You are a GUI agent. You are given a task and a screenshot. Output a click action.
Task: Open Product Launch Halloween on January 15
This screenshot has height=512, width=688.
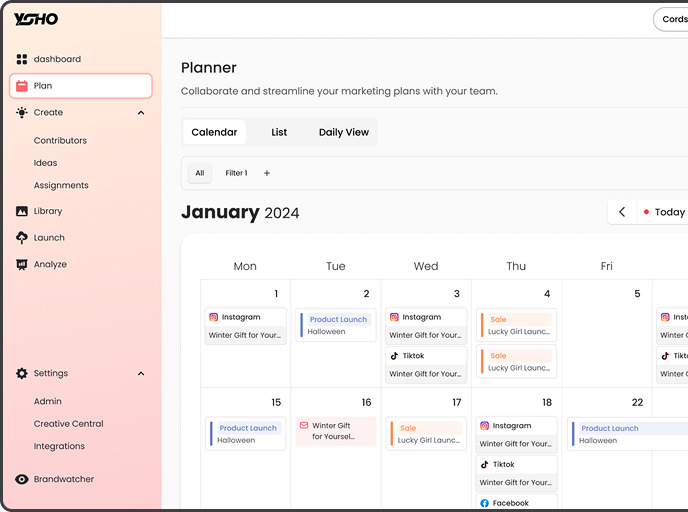coord(245,433)
